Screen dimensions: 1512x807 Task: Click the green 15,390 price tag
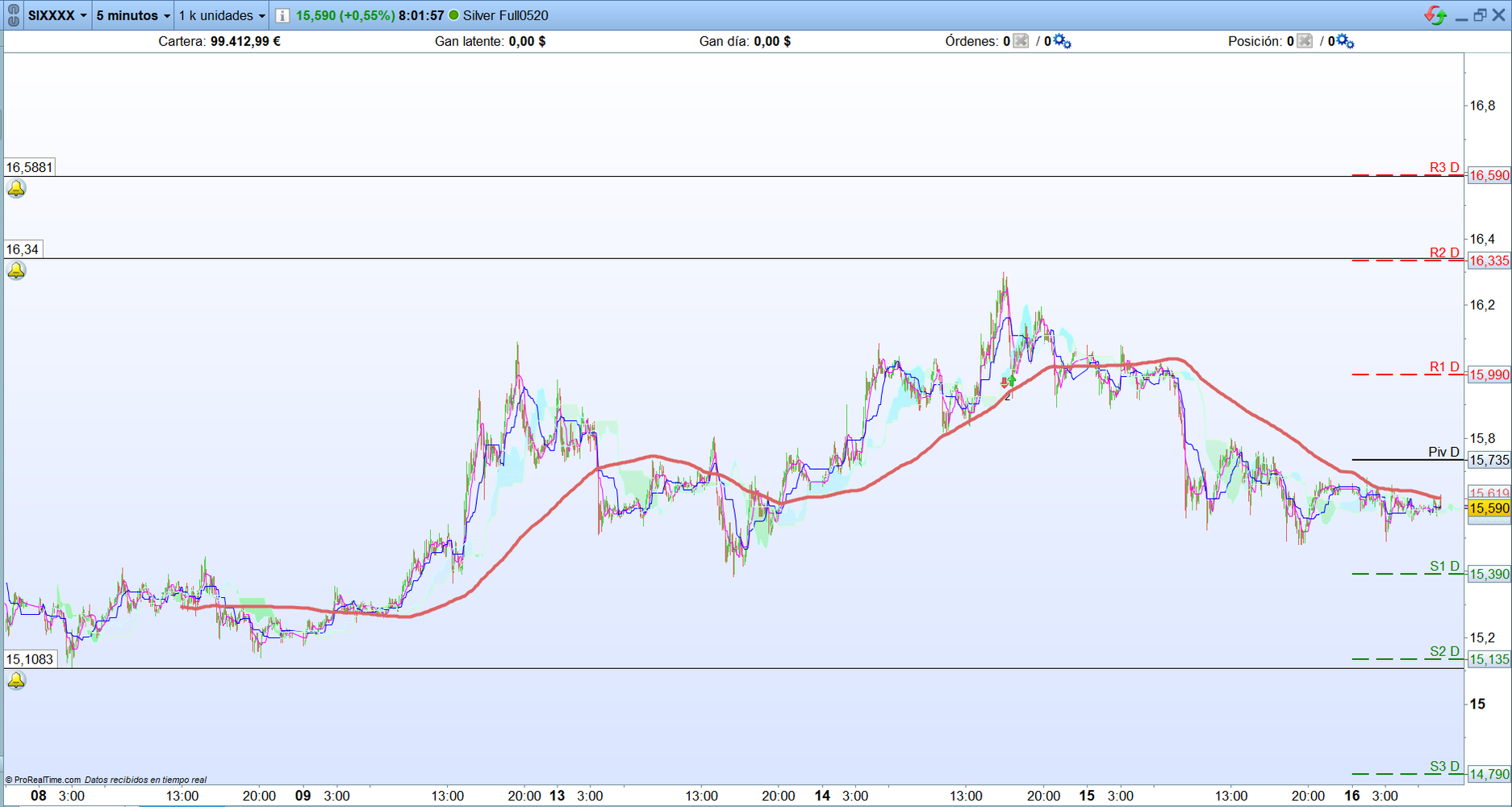click(x=1489, y=574)
